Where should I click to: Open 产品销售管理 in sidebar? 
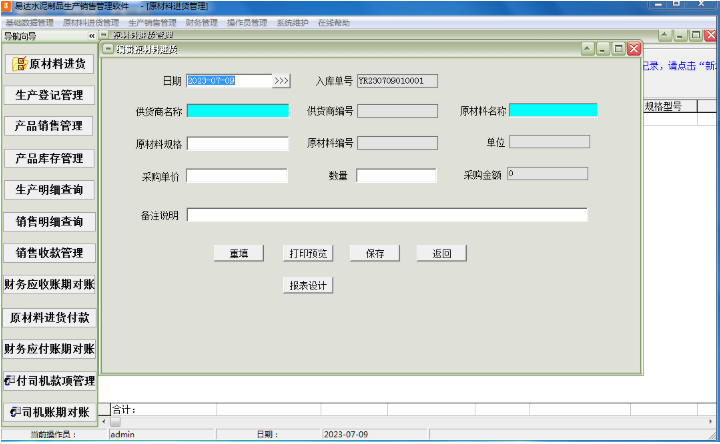(x=48, y=126)
